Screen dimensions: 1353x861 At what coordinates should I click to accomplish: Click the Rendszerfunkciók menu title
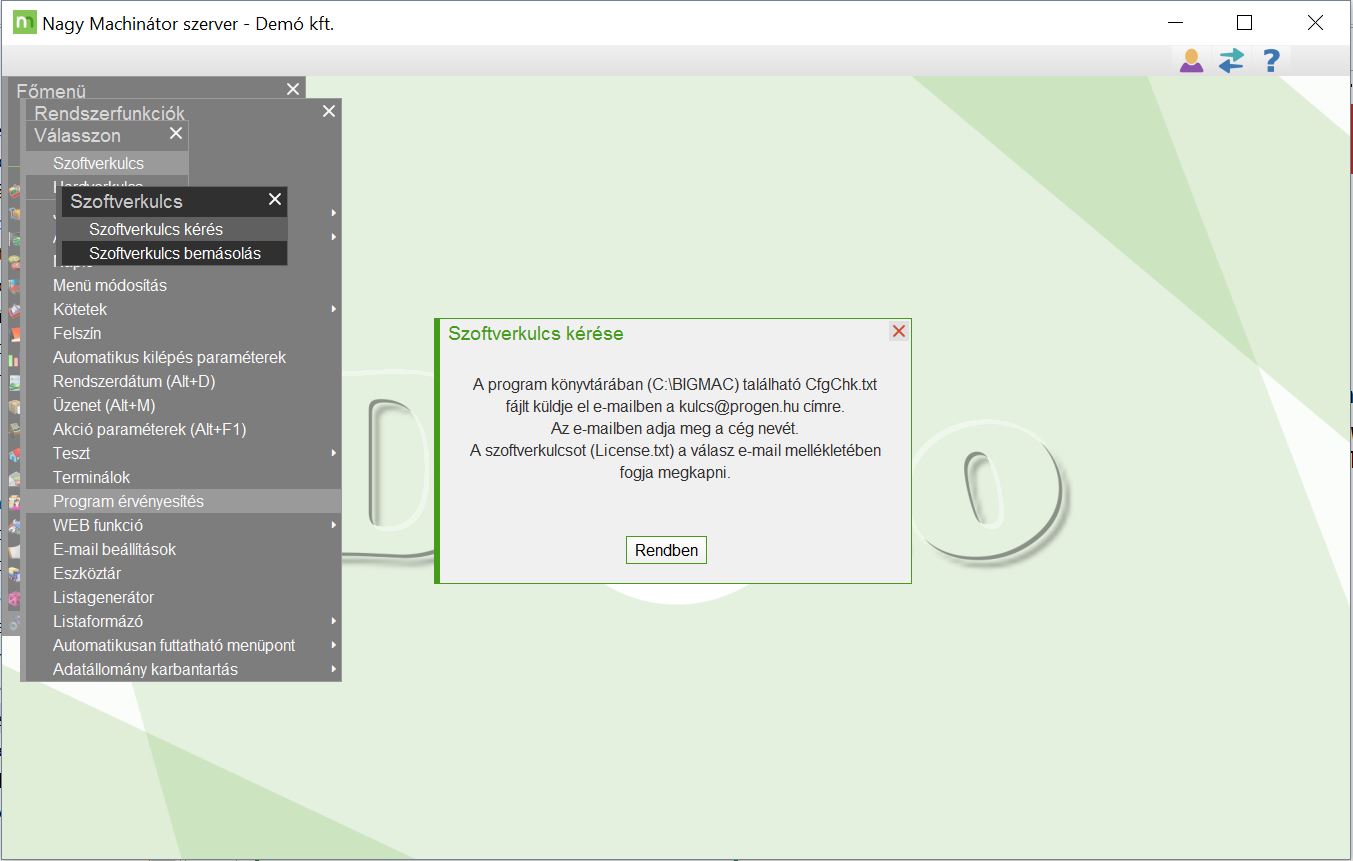pyautogui.click(x=110, y=113)
